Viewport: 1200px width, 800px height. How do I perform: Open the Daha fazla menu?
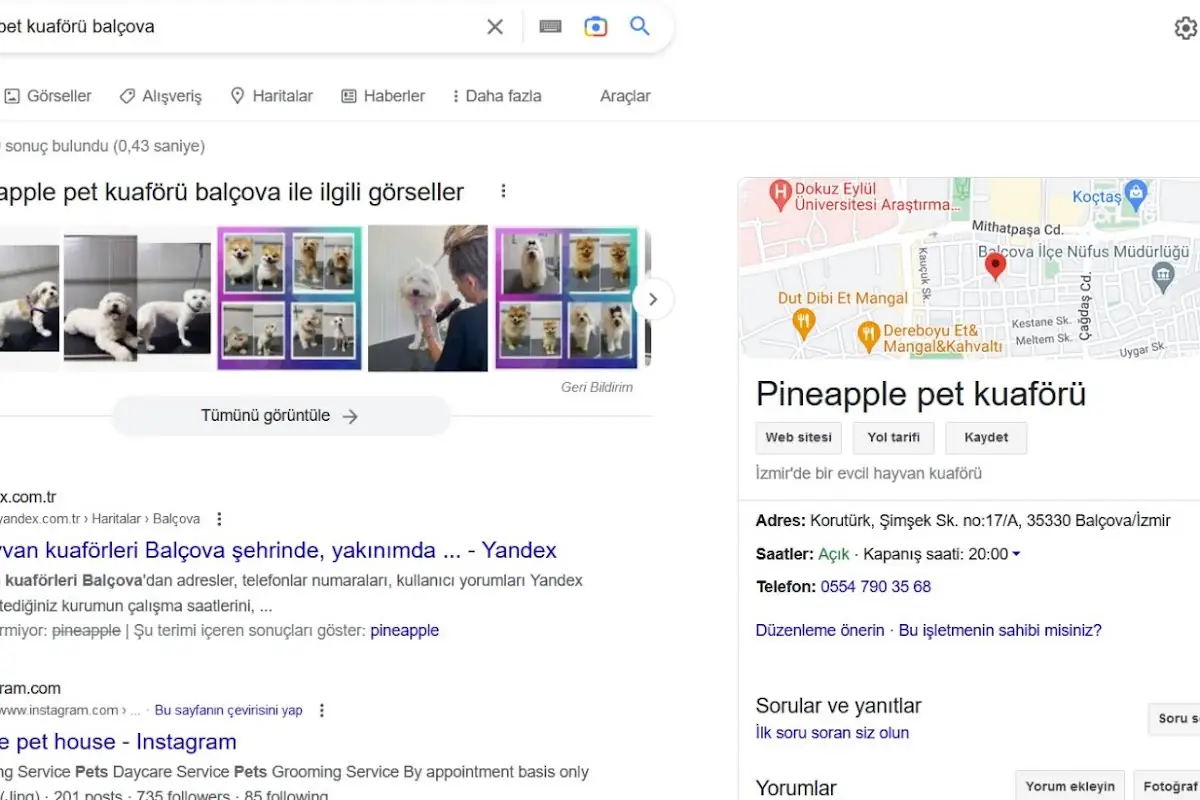click(496, 96)
